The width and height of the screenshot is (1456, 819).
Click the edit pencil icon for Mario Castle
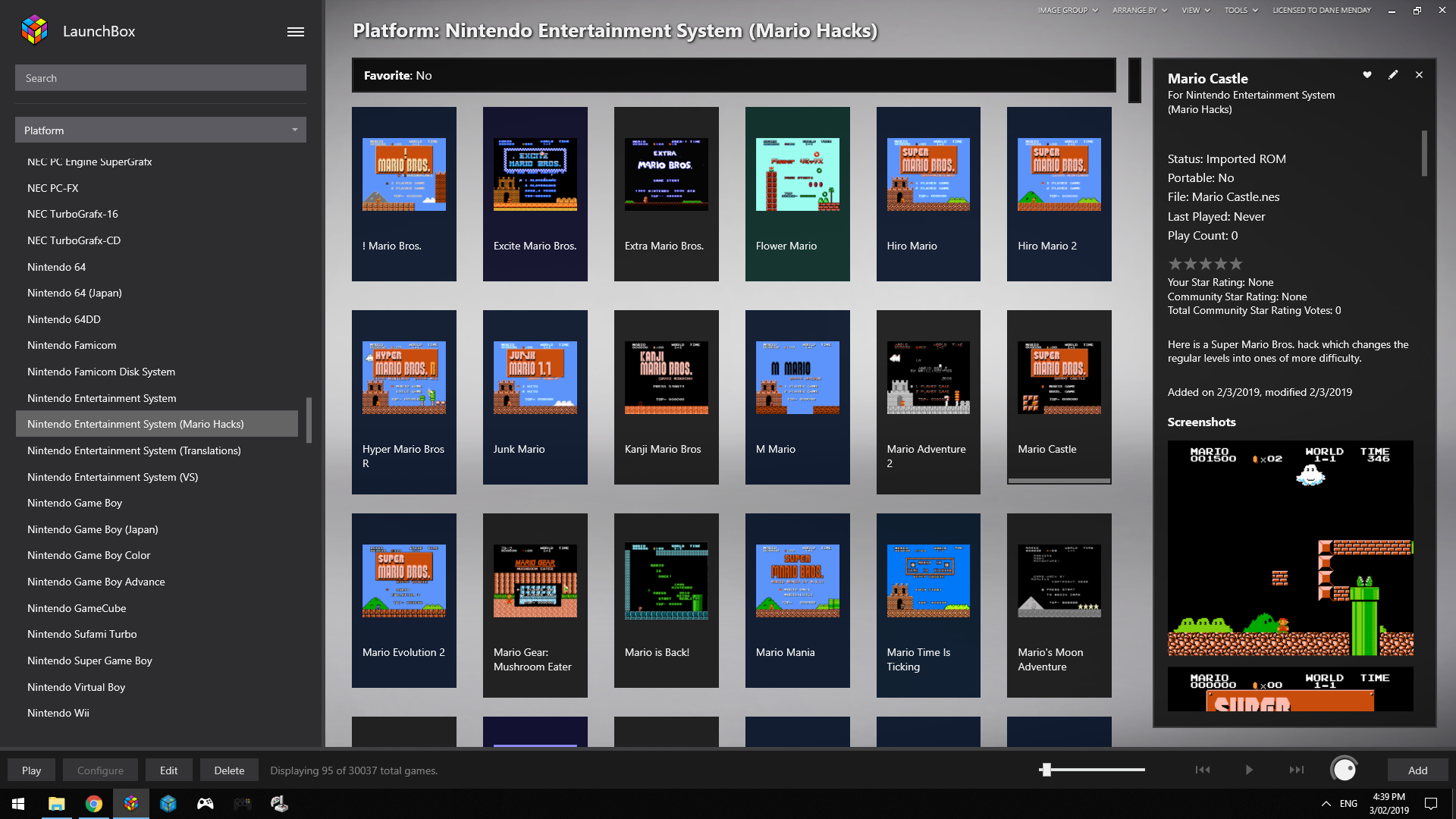1393,75
